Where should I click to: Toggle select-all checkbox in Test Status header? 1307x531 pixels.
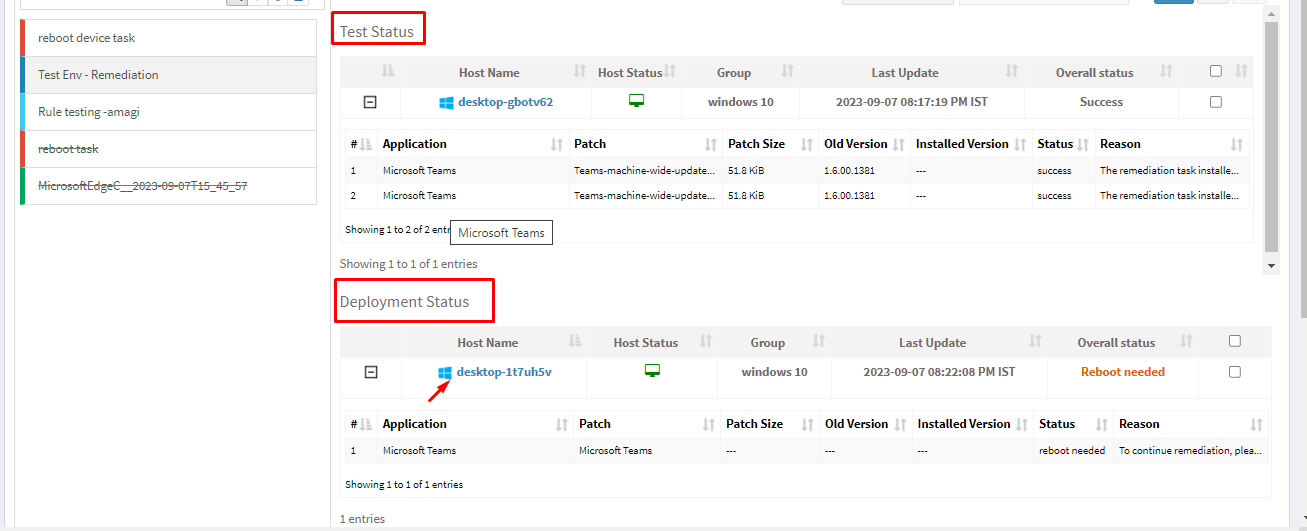pos(1215,71)
